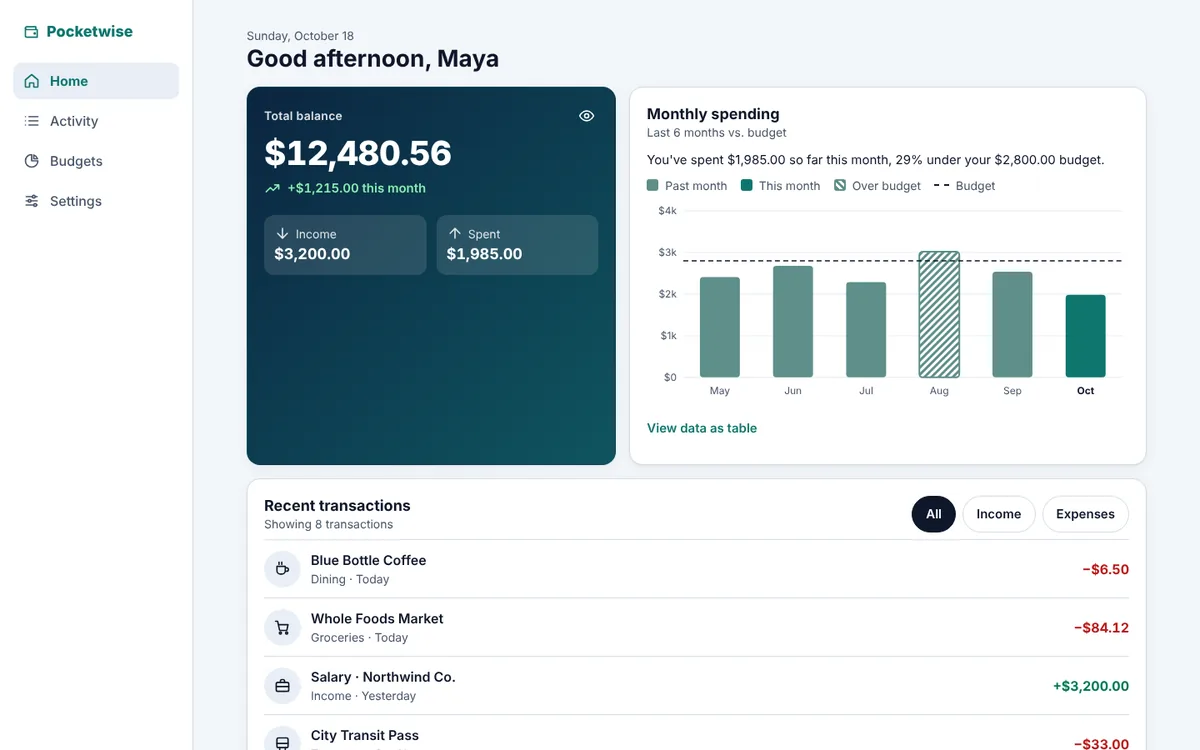1200x750 pixels.
Task: Filter transactions by Income
Action: point(998,514)
